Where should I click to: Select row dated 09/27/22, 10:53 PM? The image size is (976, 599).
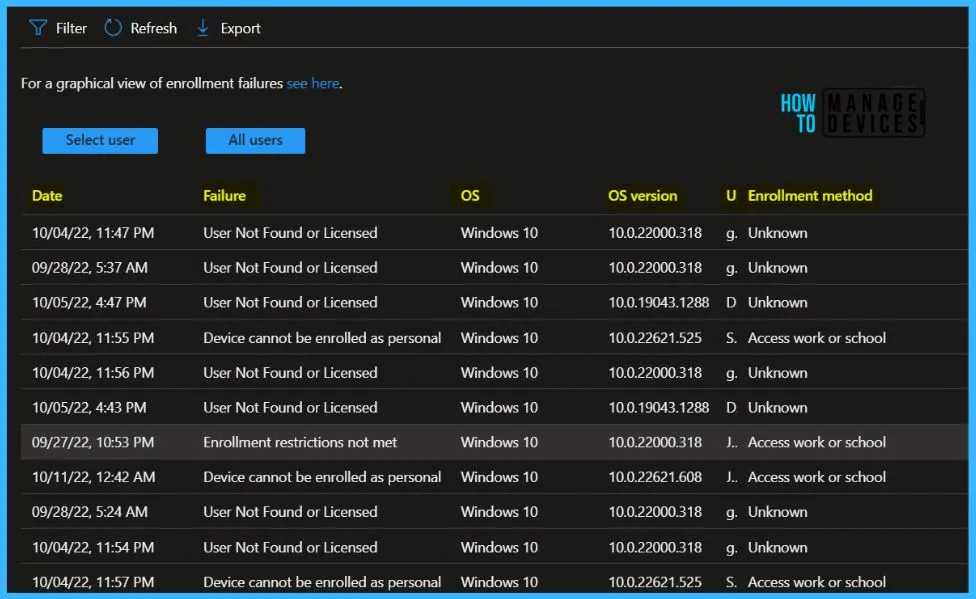494,442
